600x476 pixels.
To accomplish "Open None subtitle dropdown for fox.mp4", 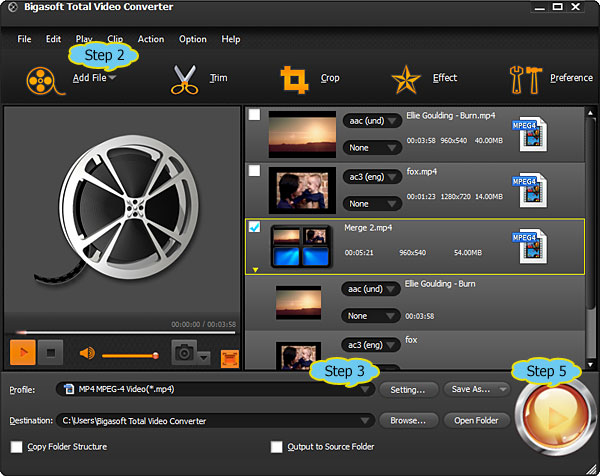I will pyautogui.click(x=372, y=204).
